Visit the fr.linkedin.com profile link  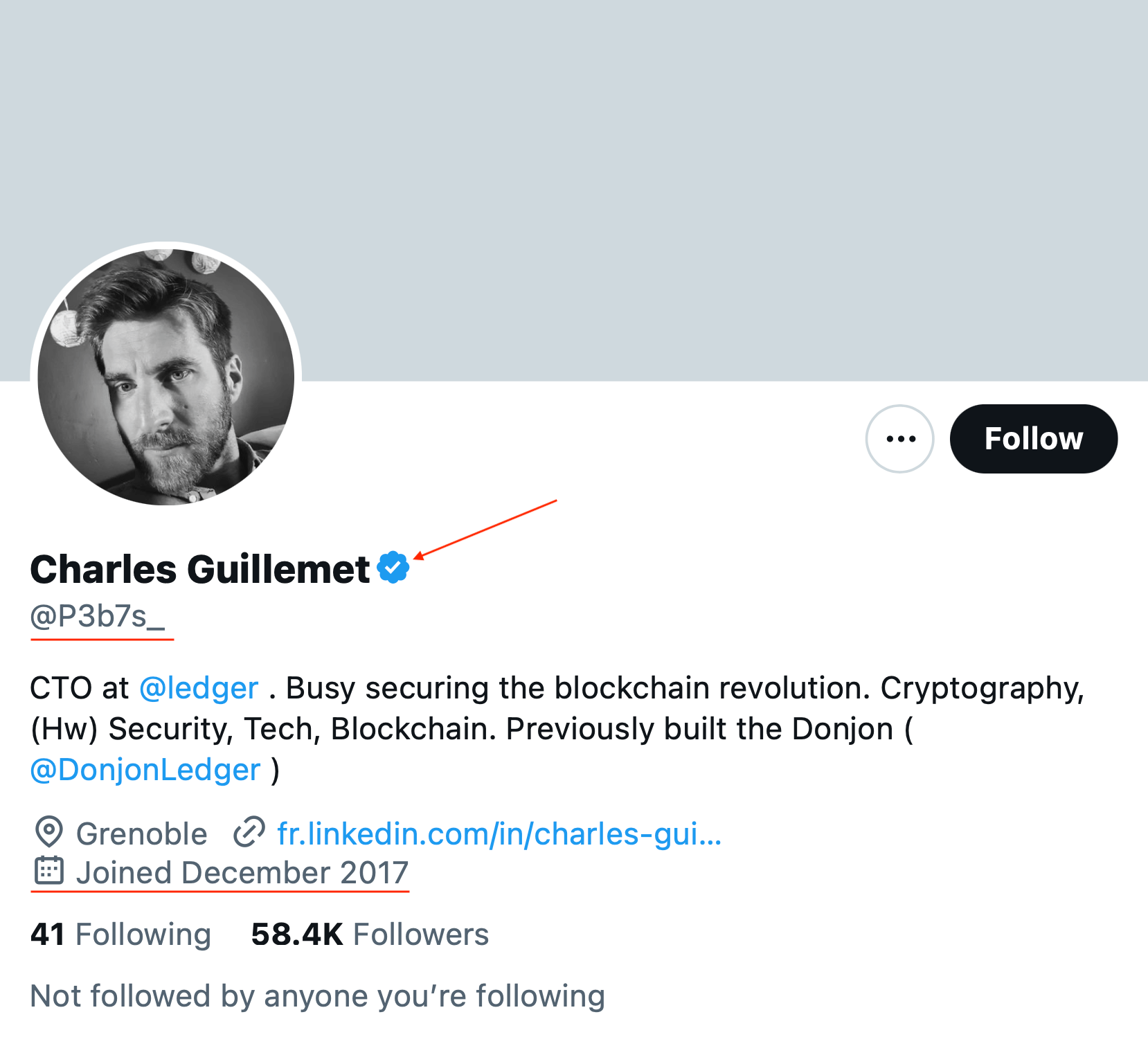pyautogui.click(x=499, y=833)
